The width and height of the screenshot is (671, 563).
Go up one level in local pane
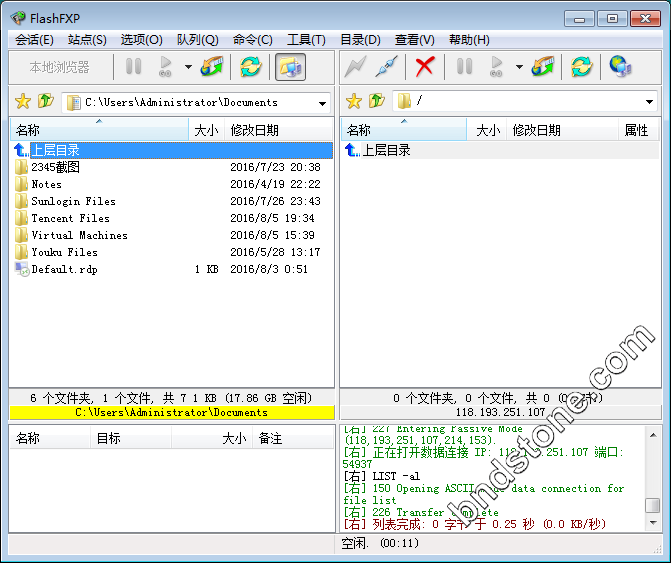pos(45,101)
